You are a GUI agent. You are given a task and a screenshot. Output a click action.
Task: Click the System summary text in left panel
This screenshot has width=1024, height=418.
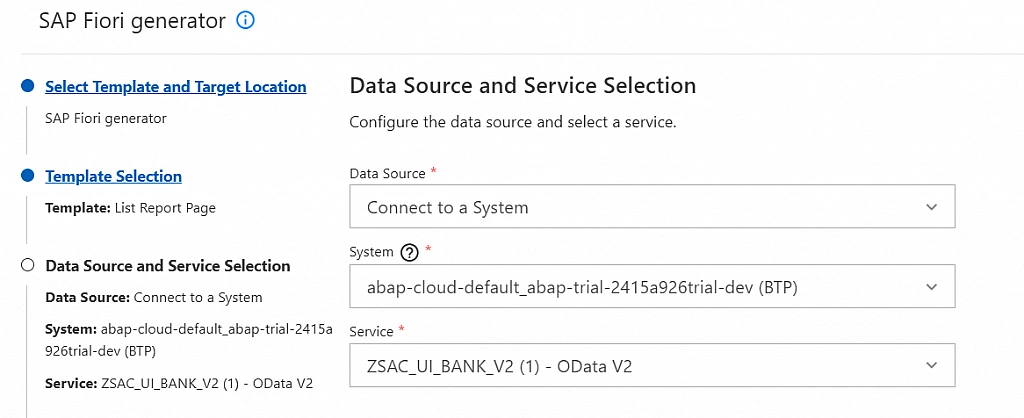pyautogui.click(x=188, y=341)
